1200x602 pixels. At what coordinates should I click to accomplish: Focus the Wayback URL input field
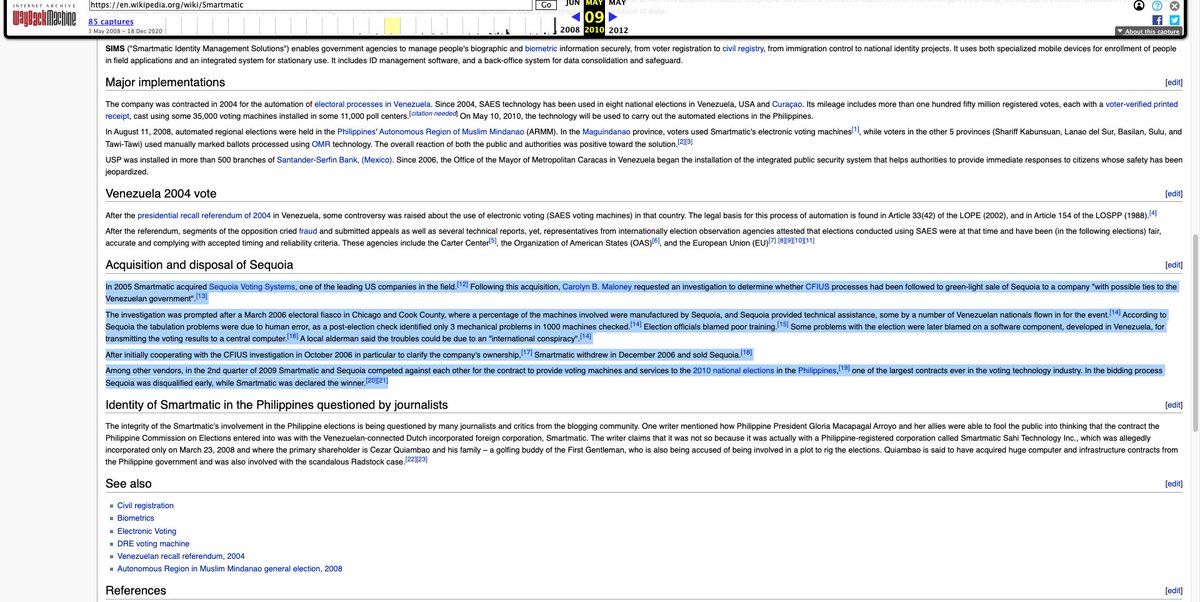click(309, 4)
